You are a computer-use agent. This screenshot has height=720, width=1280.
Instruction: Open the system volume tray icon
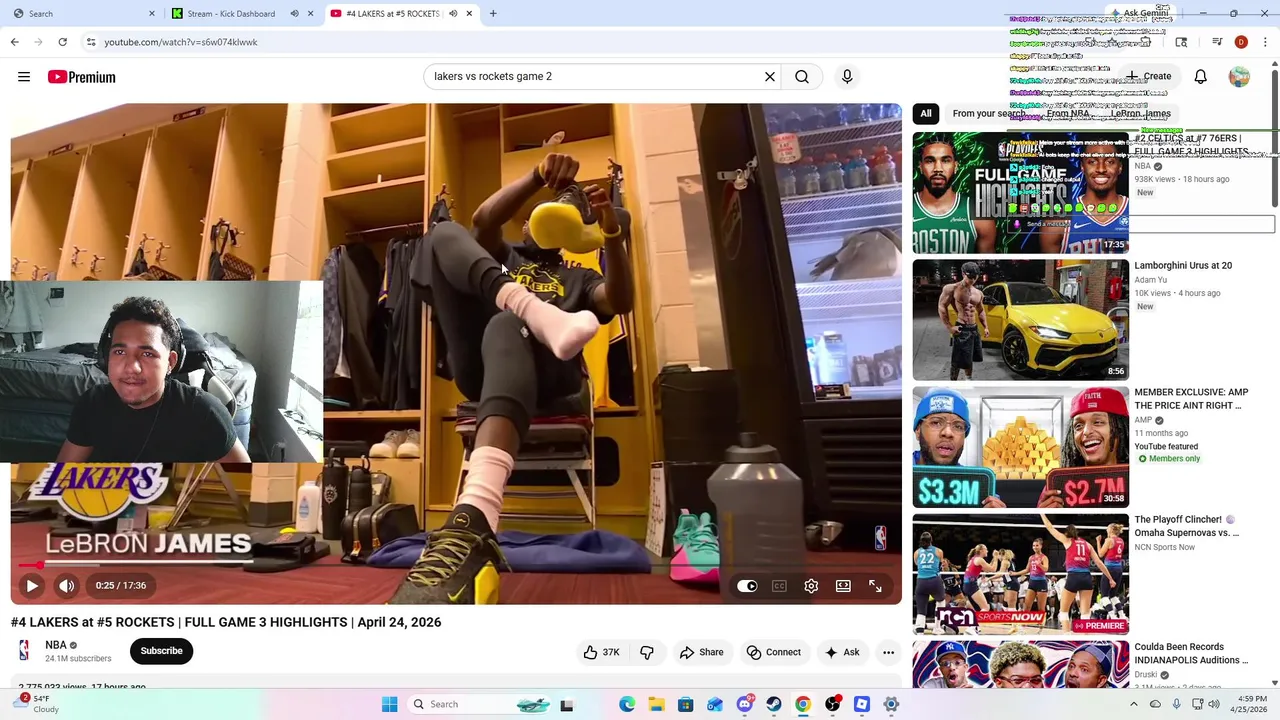tap(1214, 704)
